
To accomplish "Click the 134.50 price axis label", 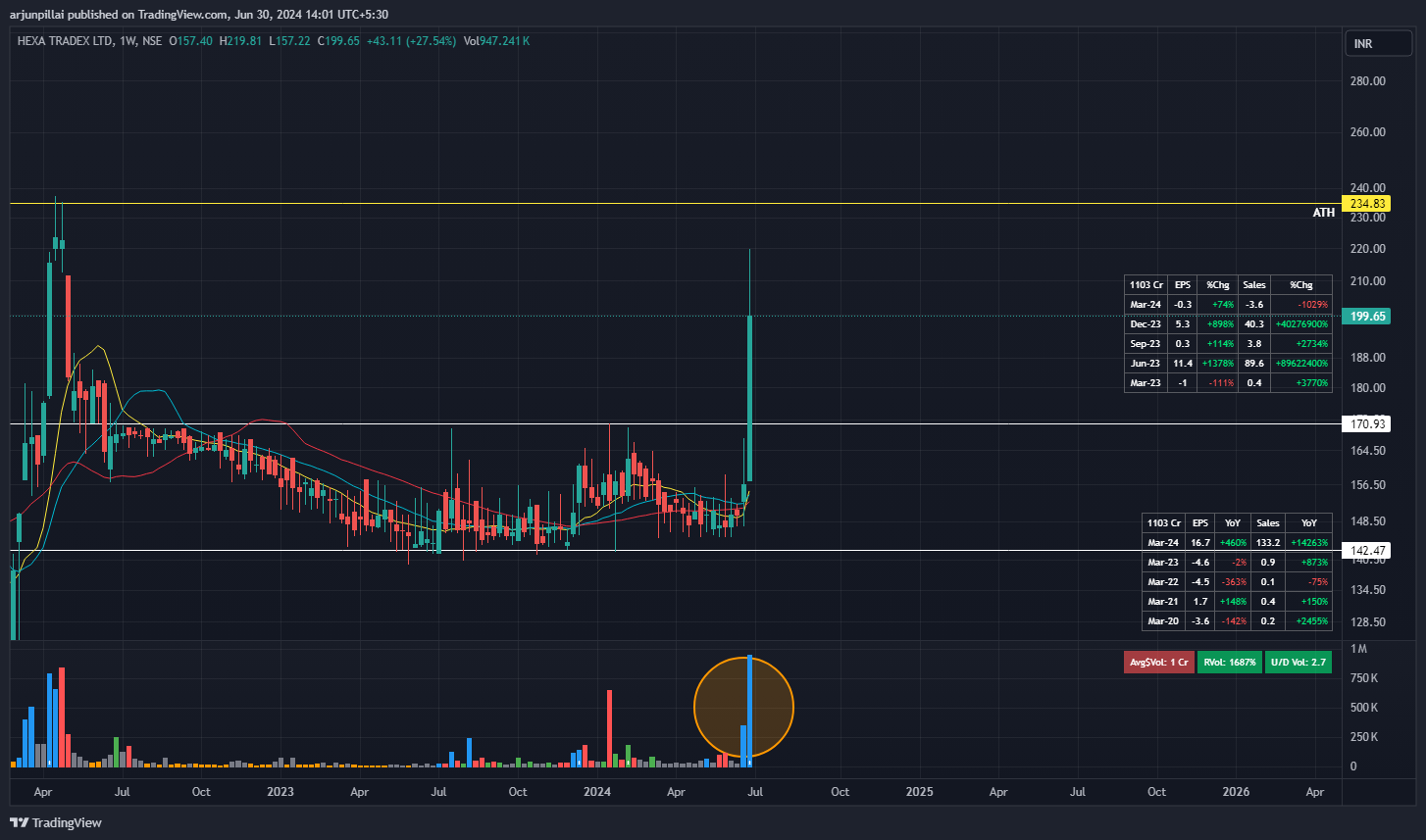I will (x=1367, y=590).
